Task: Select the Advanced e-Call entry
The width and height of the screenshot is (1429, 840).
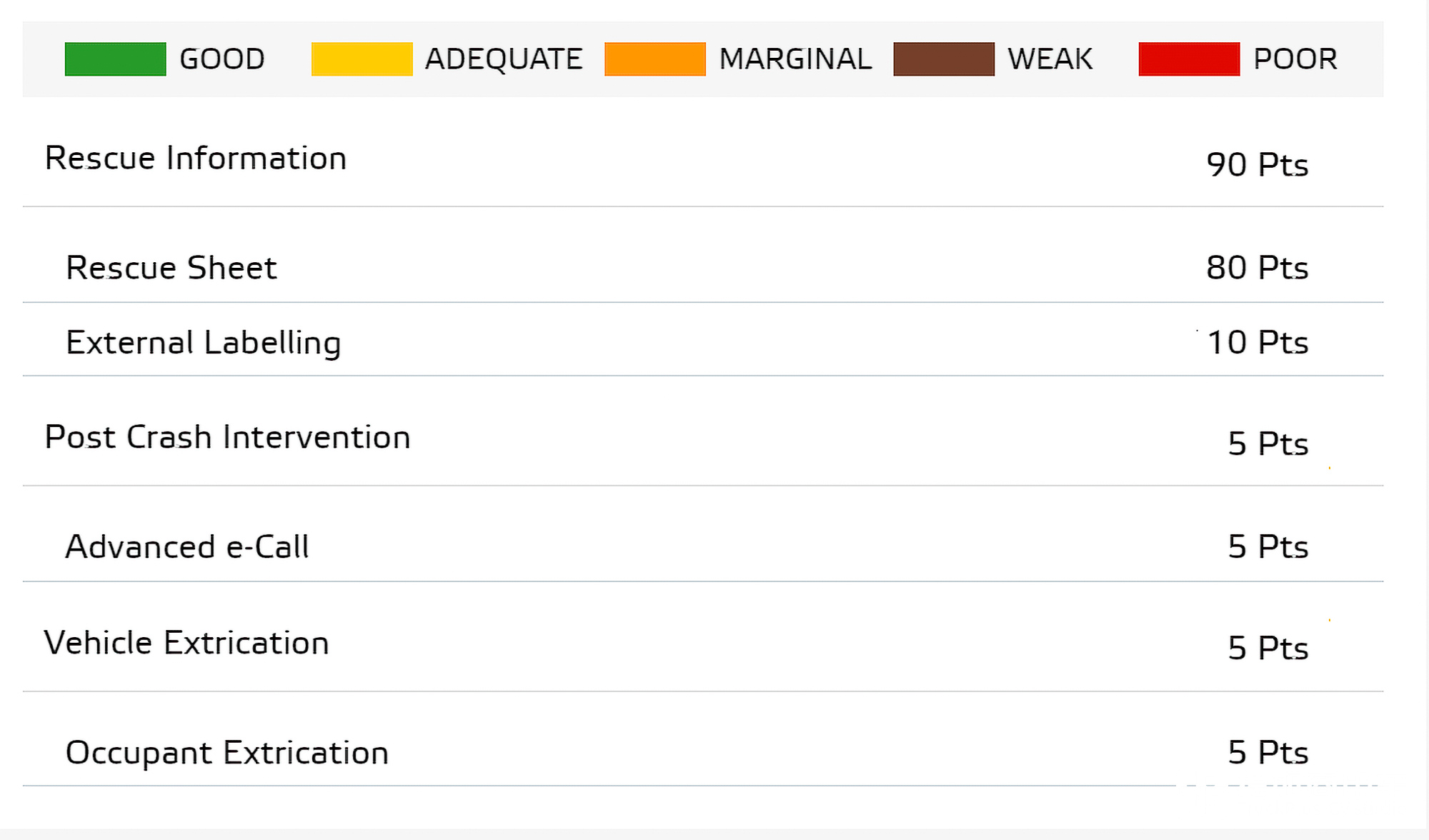Action: tap(186, 547)
